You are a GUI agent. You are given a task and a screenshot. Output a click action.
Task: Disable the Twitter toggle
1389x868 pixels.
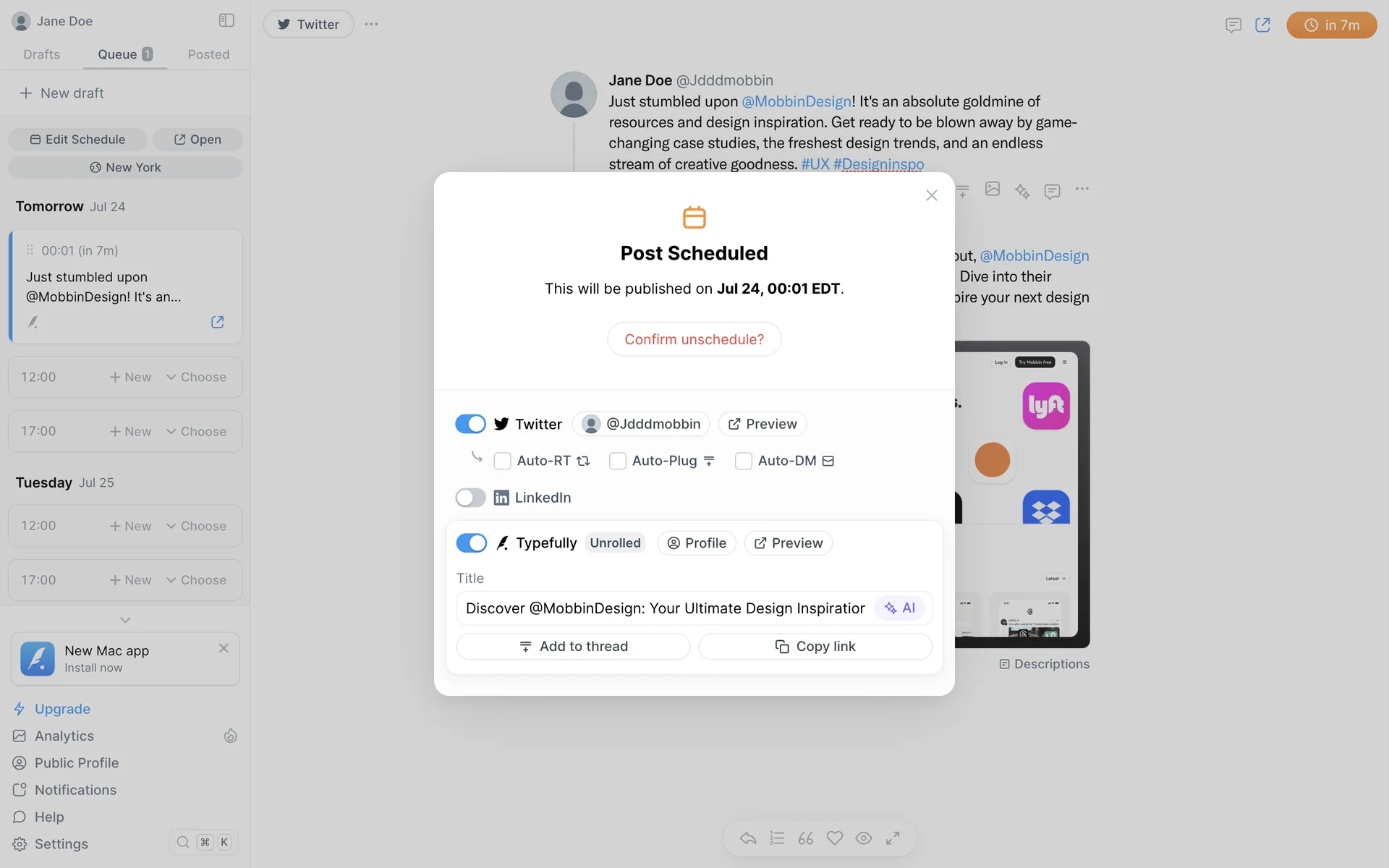(x=470, y=424)
